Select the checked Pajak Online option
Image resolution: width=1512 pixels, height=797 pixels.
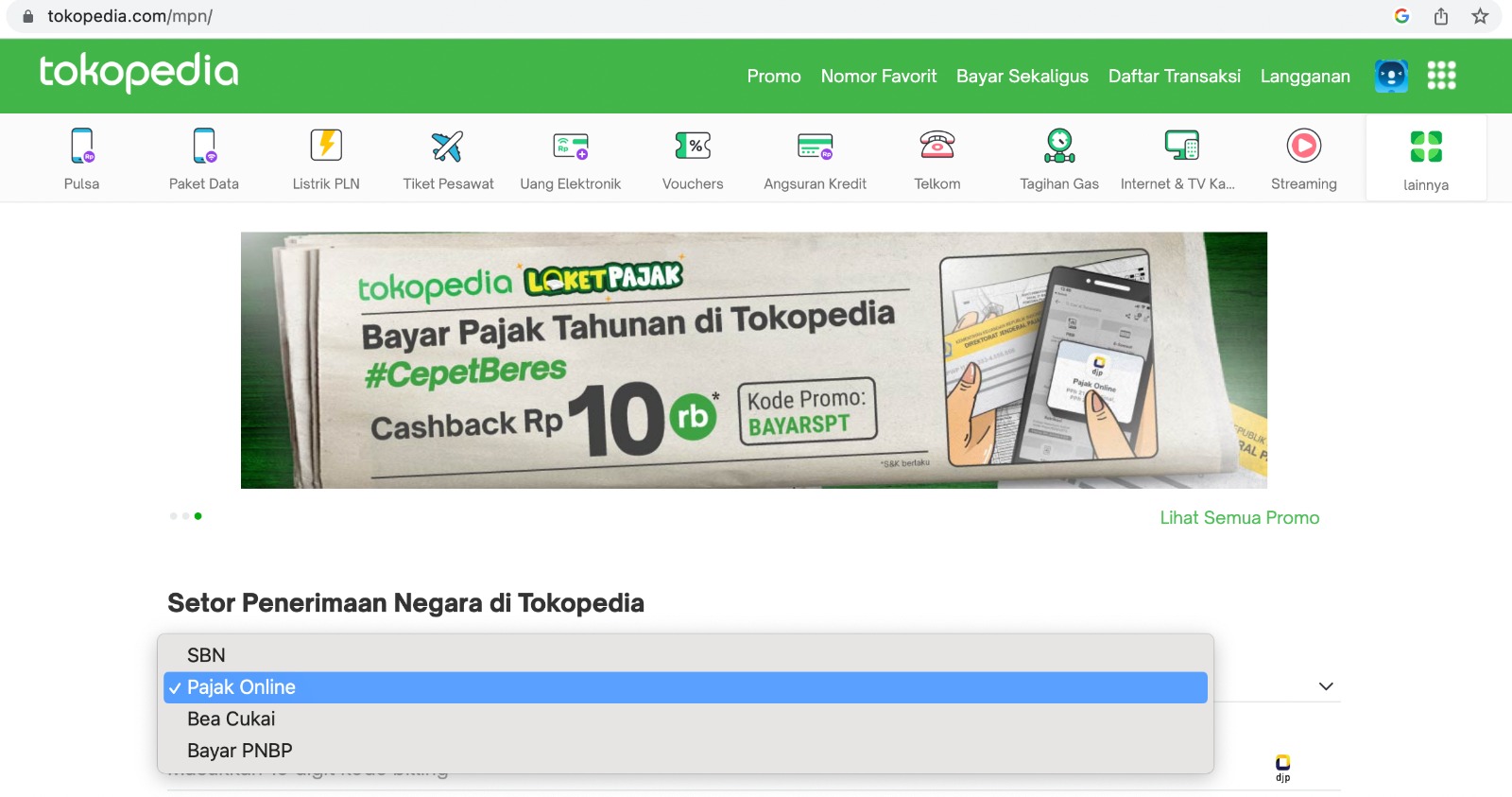[x=685, y=687]
